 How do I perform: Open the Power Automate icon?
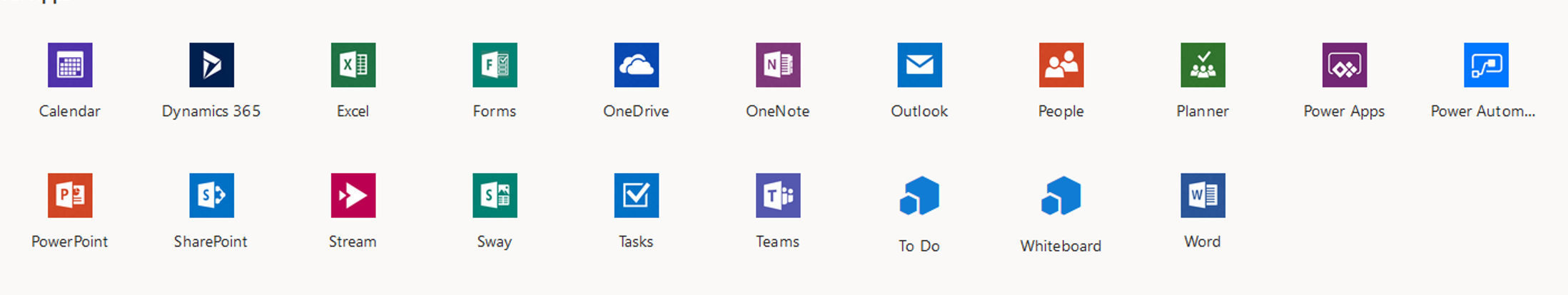point(1486,65)
